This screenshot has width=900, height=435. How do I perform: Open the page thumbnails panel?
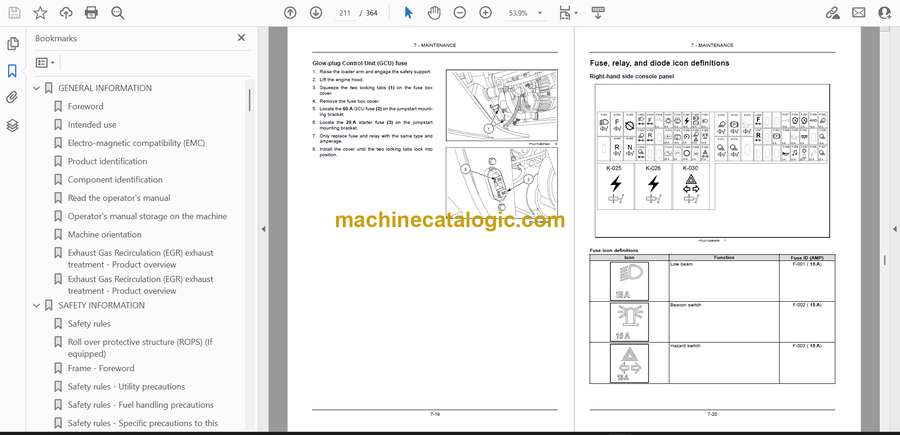13,44
